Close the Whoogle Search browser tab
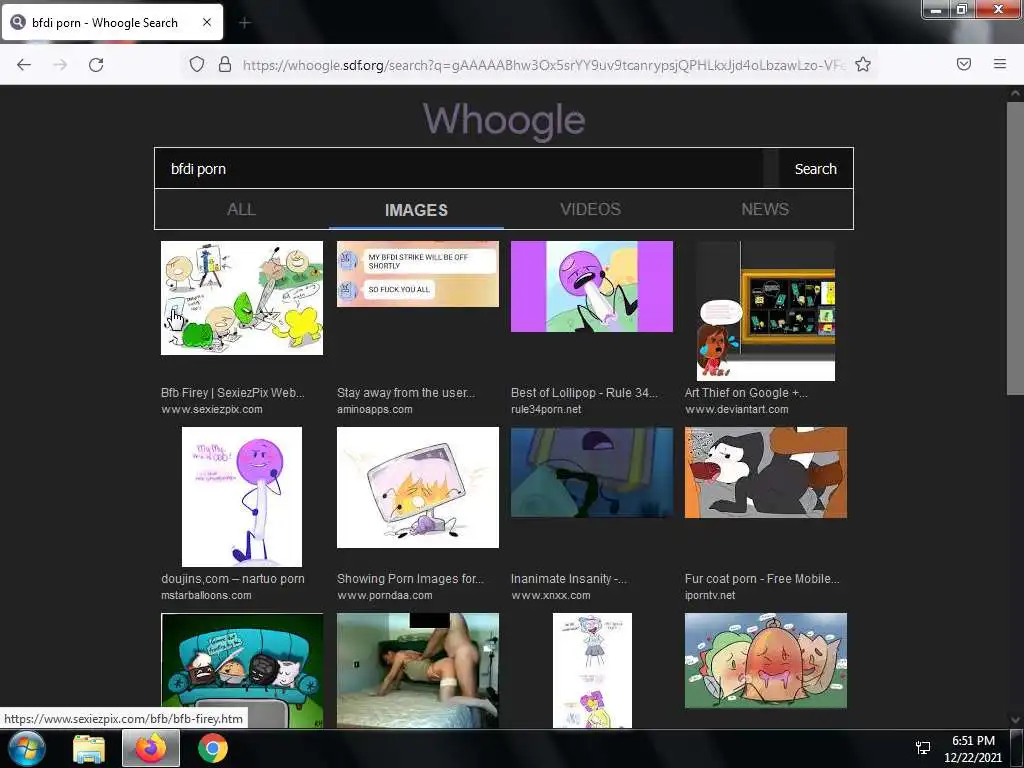Viewport: 1024px width, 768px height. coord(207,22)
